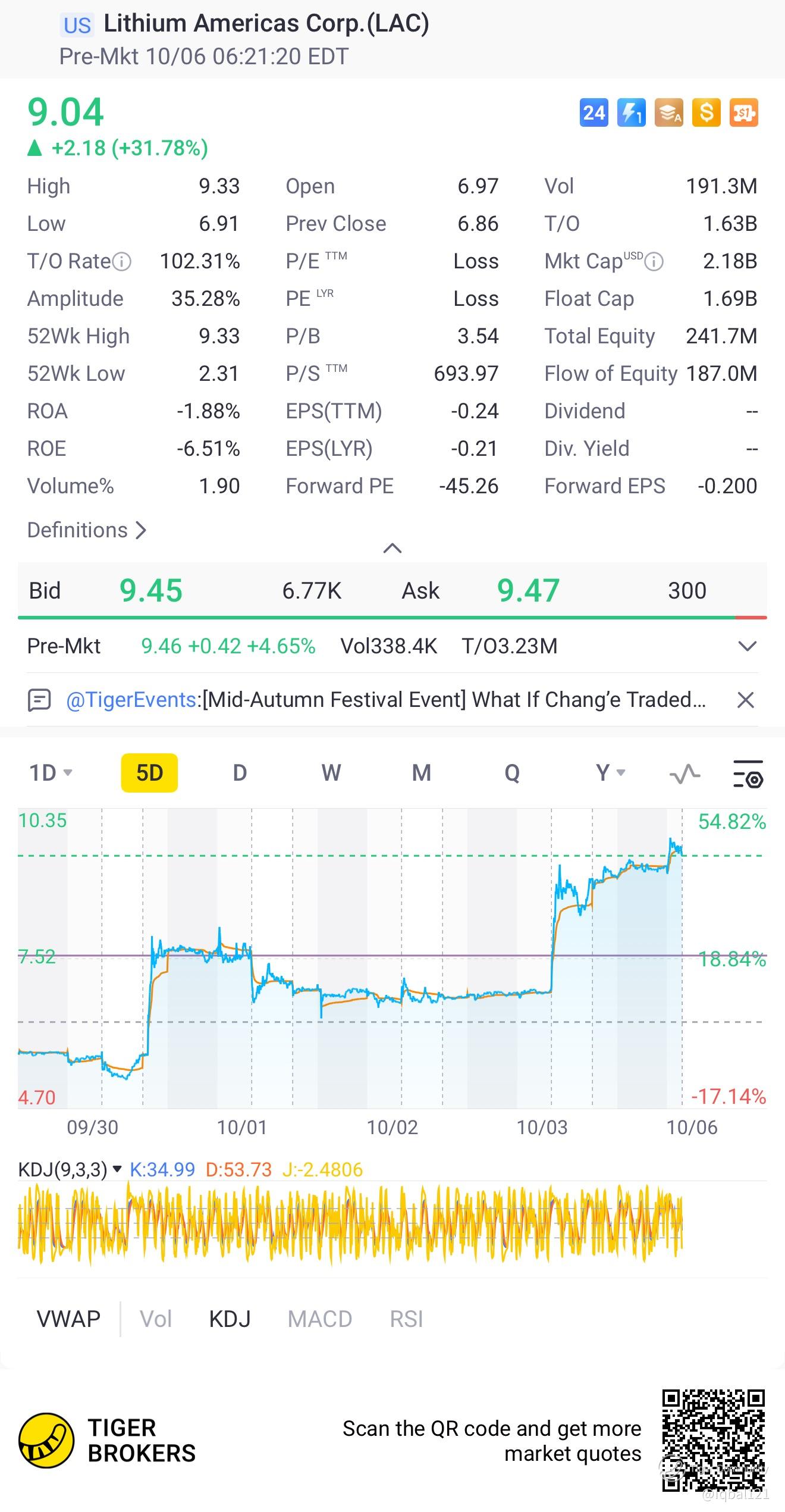Open the chart indicator waveform icon
This screenshot has width=785, height=1512.
tap(684, 774)
